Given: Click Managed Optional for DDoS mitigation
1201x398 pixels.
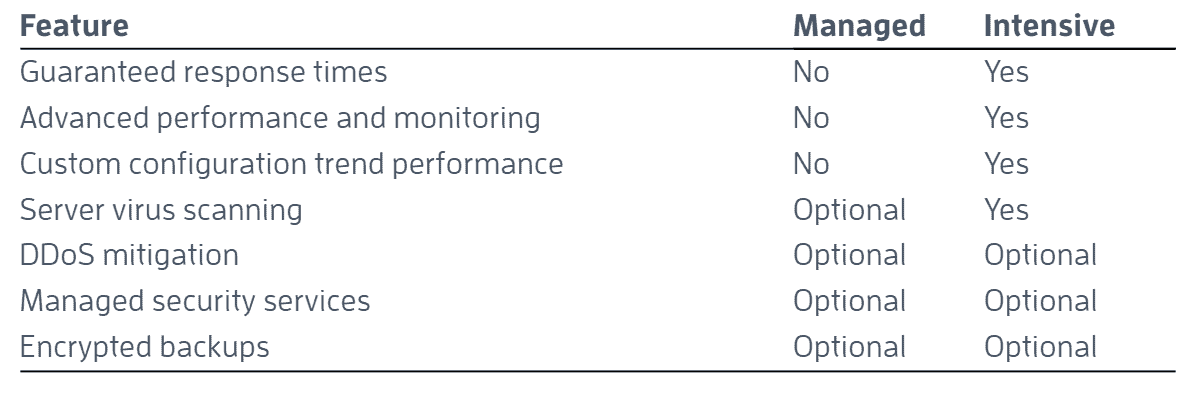Looking at the screenshot, I should click(x=850, y=257).
